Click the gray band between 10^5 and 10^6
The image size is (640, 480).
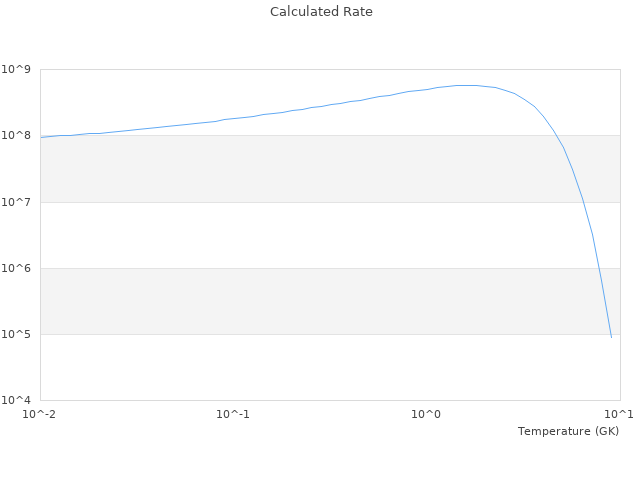pyautogui.click(x=300, y=301)
